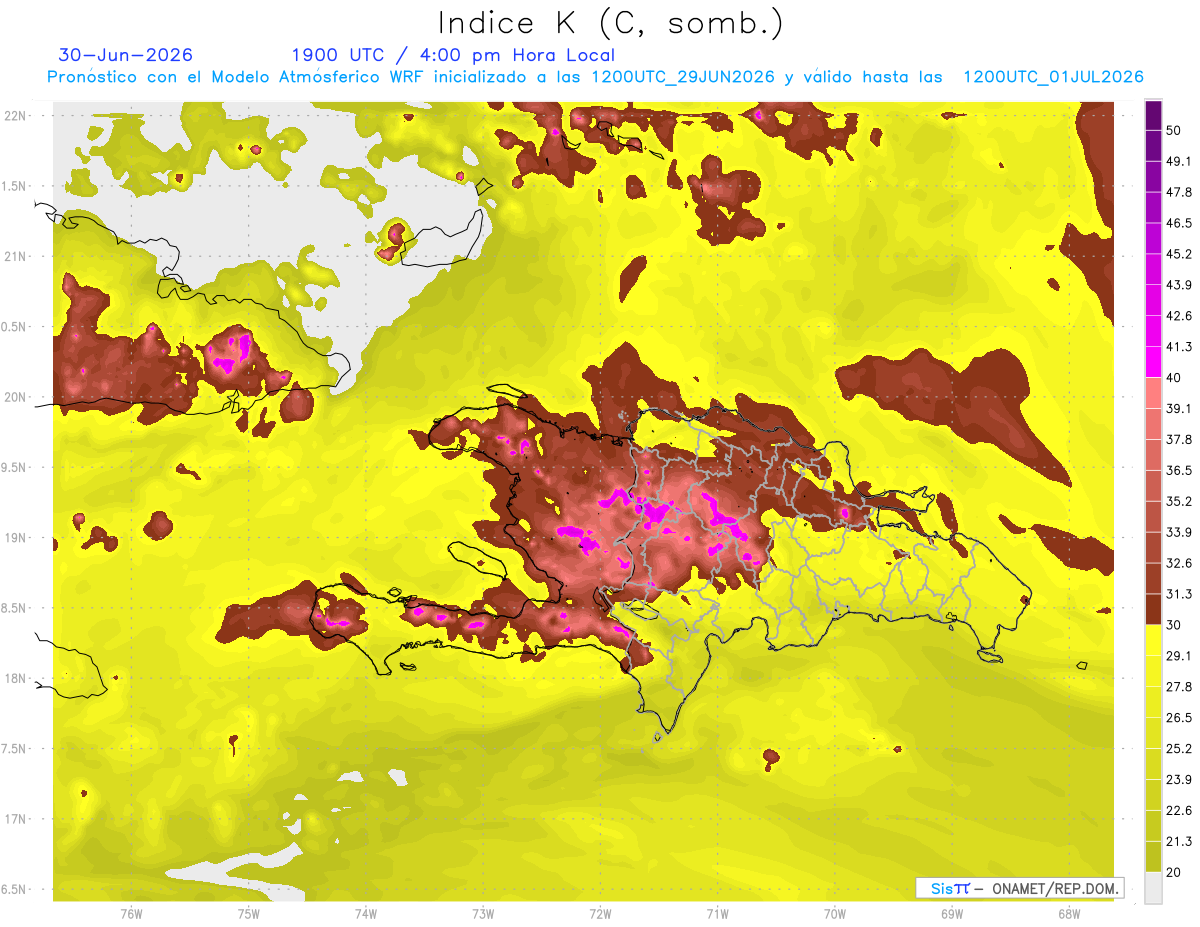1200x927 pixels.
Task: Click the colorbar value "40"
Action: click(1174, 377)
